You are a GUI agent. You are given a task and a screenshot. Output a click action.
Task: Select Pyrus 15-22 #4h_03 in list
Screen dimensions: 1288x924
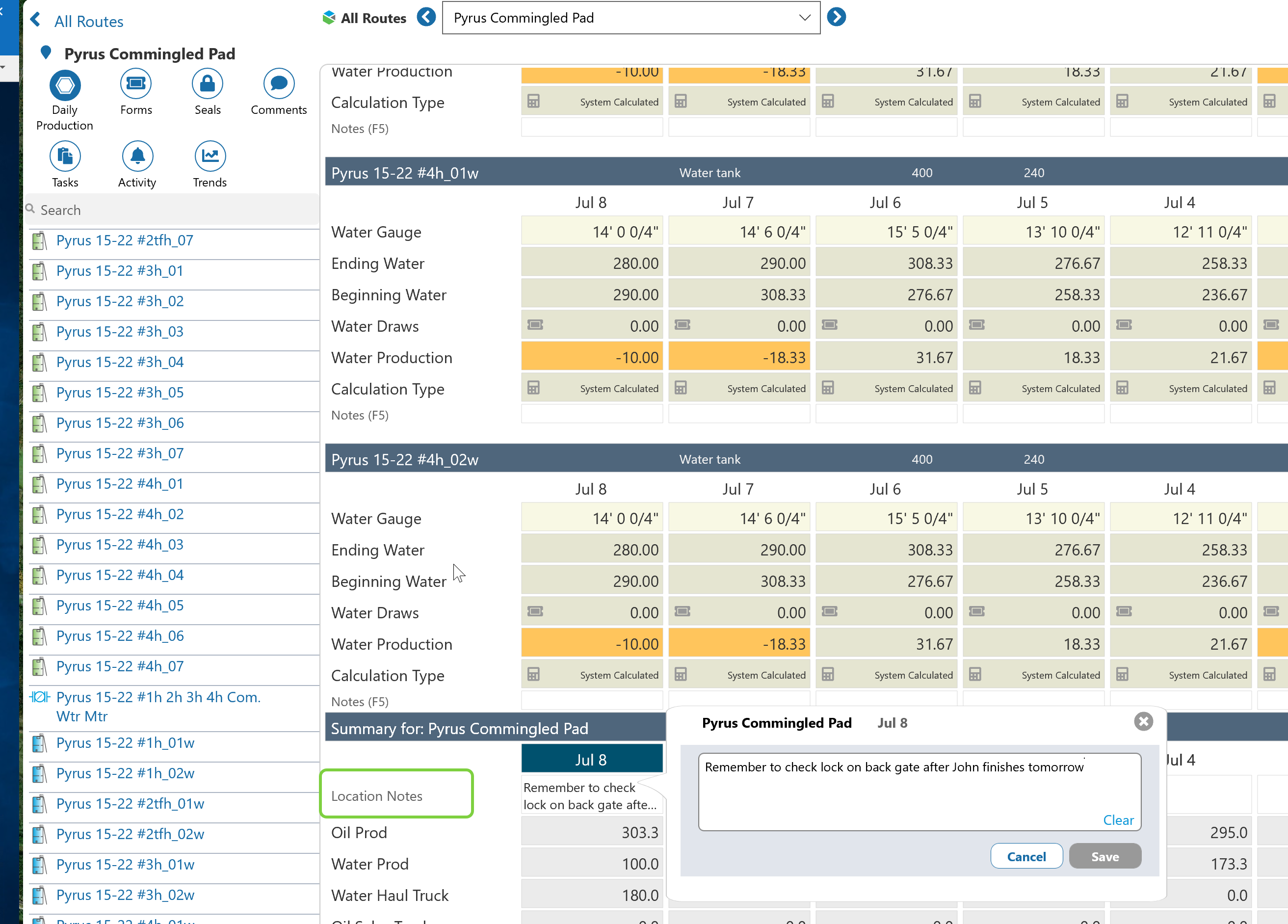(x=120, y=544)
